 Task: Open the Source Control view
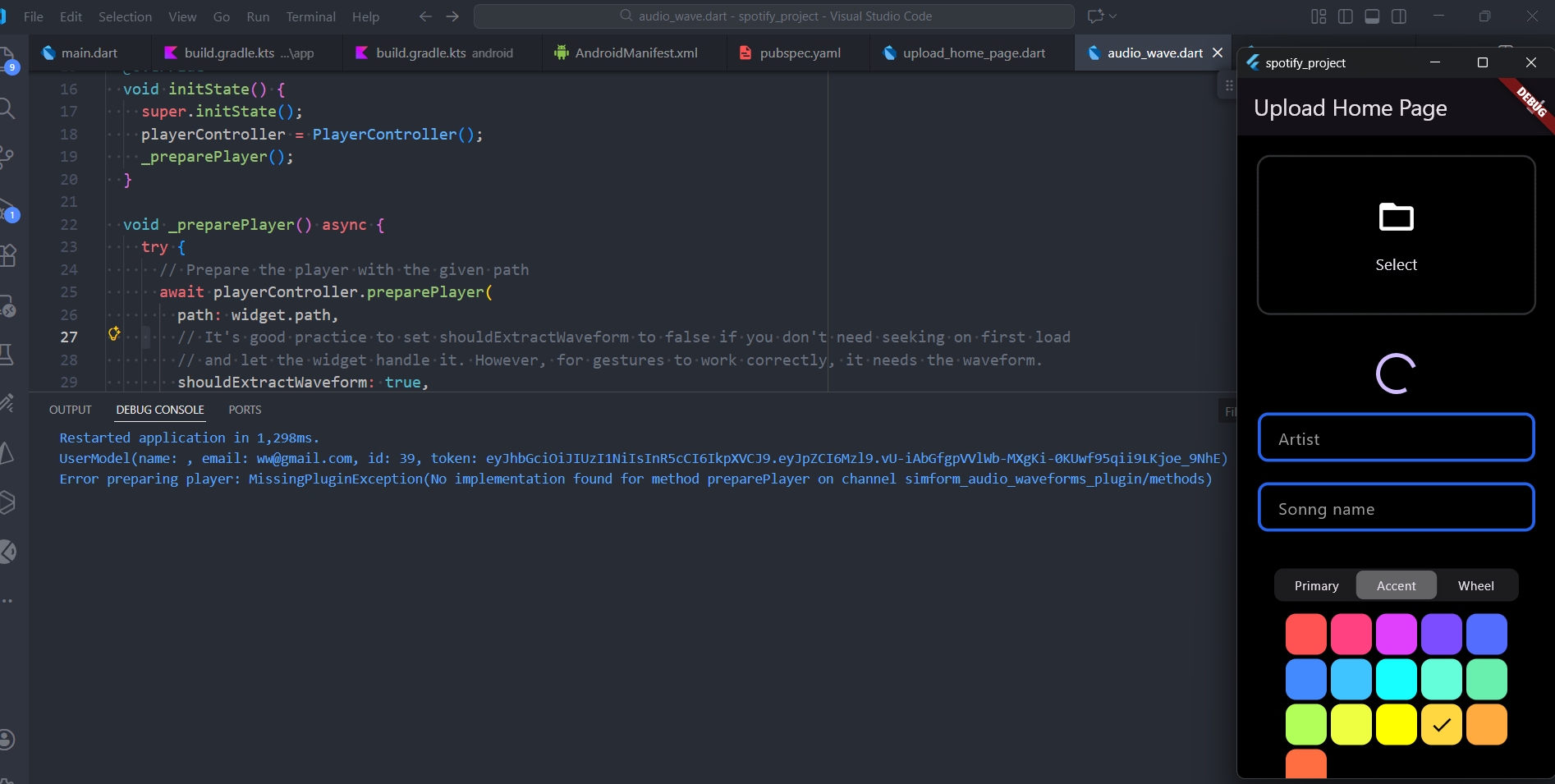click(x=7, y=157)
